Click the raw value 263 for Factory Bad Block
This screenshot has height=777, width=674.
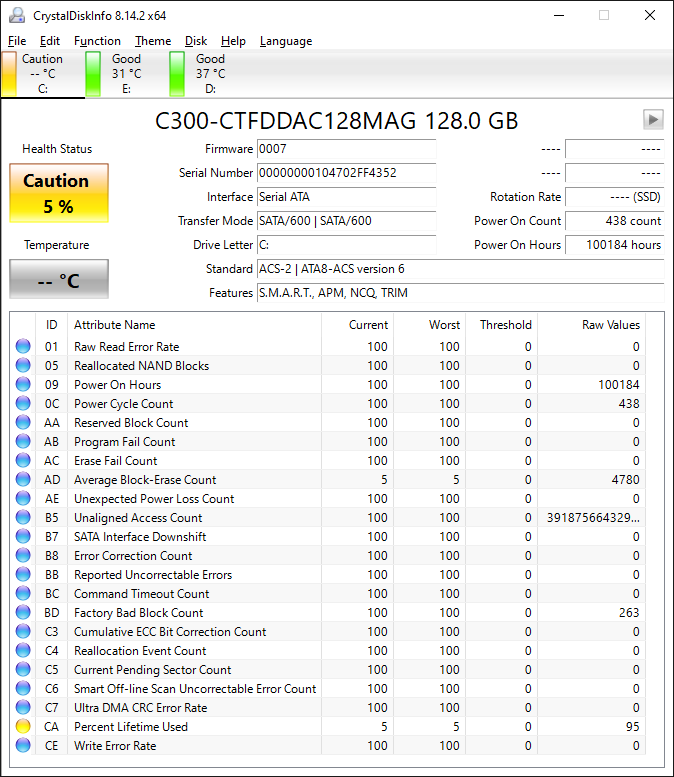(x=629, y=613)
